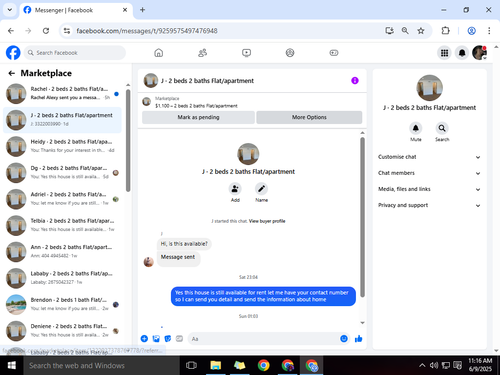The width and height of the screenshot is (500, 375).
Task: Expand Privacy and support section
Action: [429, 205]
